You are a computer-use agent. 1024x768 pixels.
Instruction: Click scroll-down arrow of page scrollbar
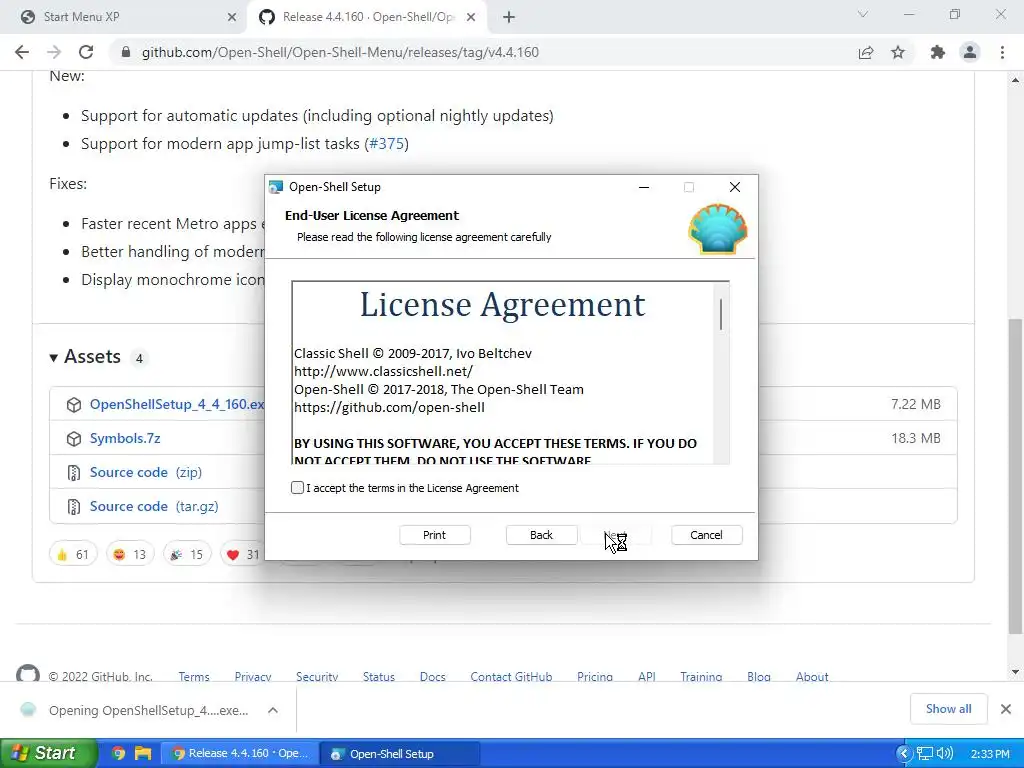tap(1015, 672)
